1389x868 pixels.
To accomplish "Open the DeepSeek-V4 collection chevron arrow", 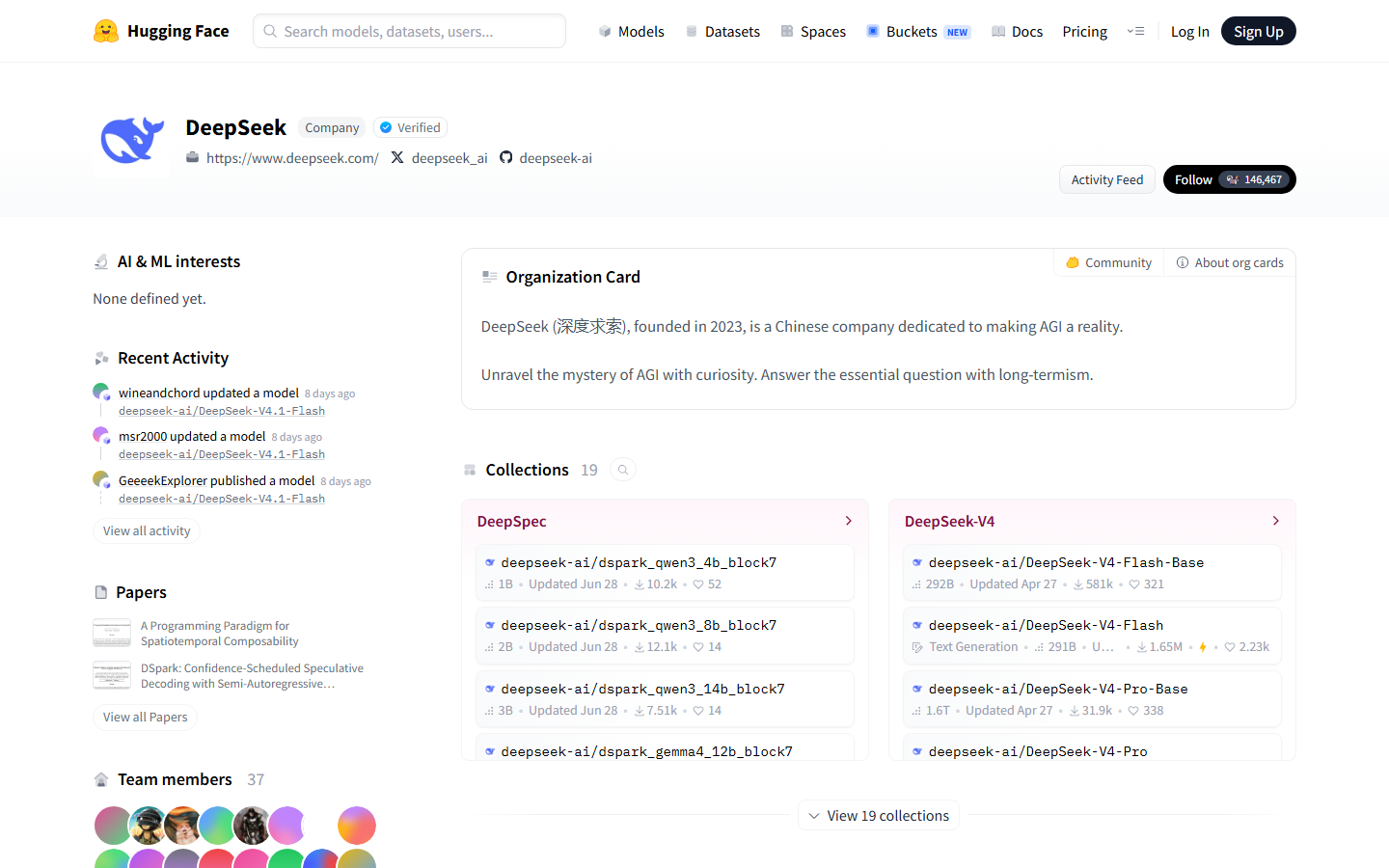I will pyautogui.click(x=1276, y=521).
